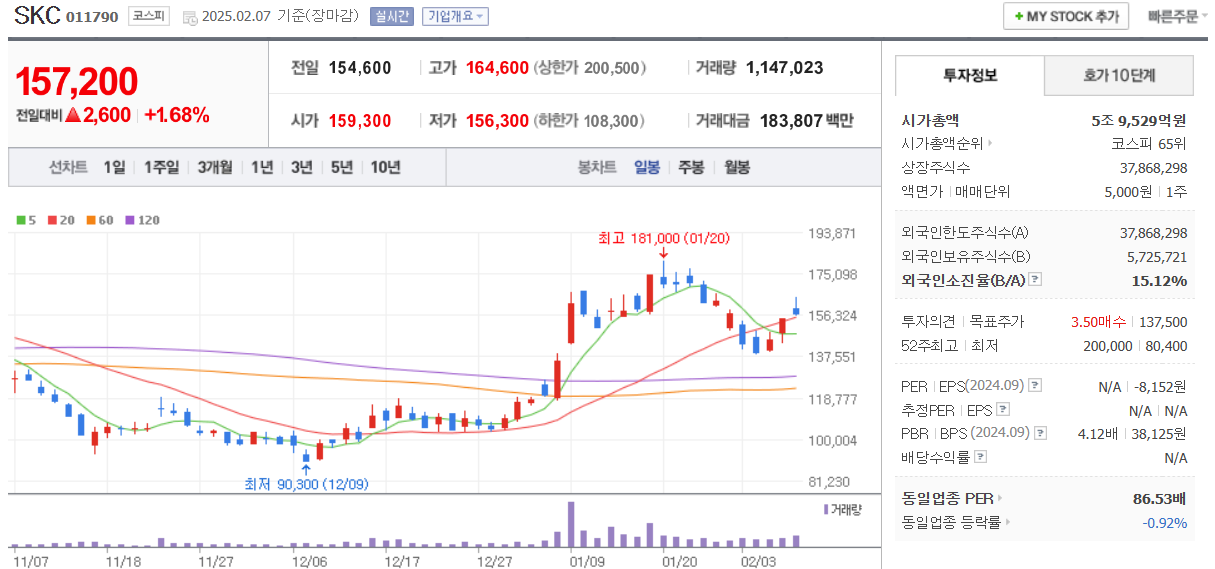1215x569 pixels.
Task: Click help icon next to 추정PER EPS
Action: [1003, 409]
